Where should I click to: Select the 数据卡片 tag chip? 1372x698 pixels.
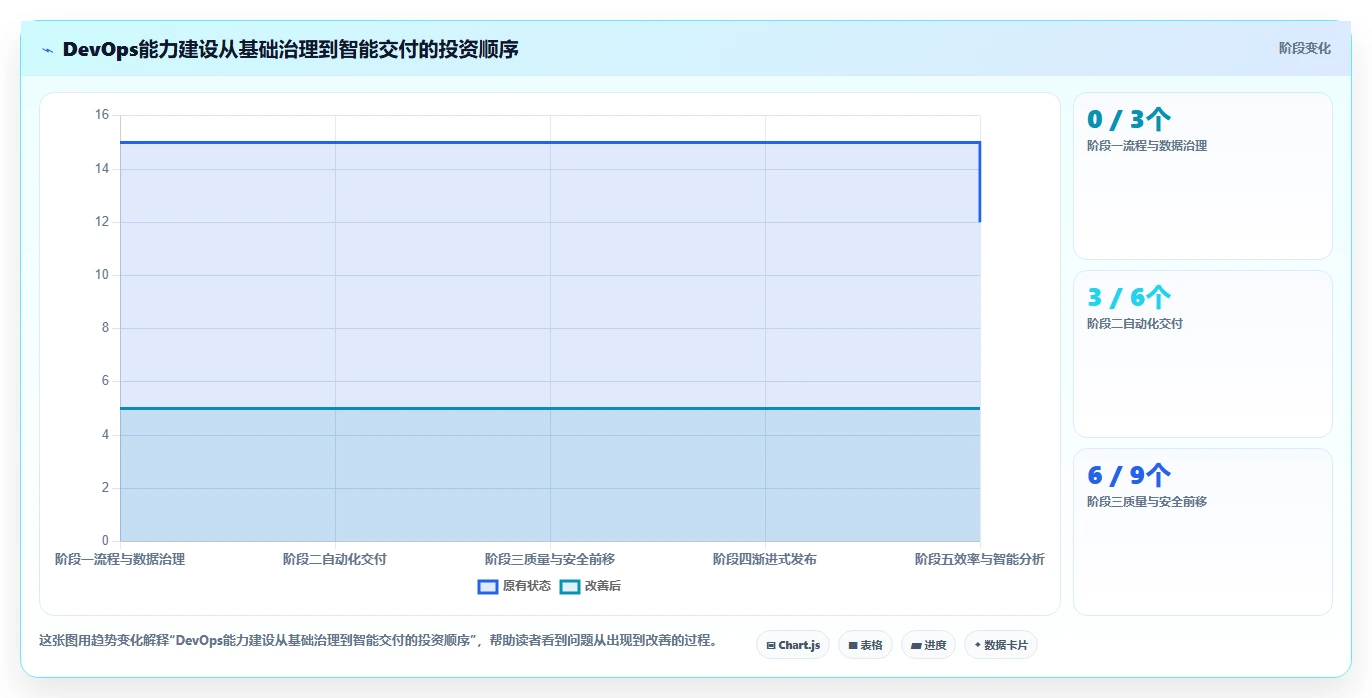[1001, 645]
